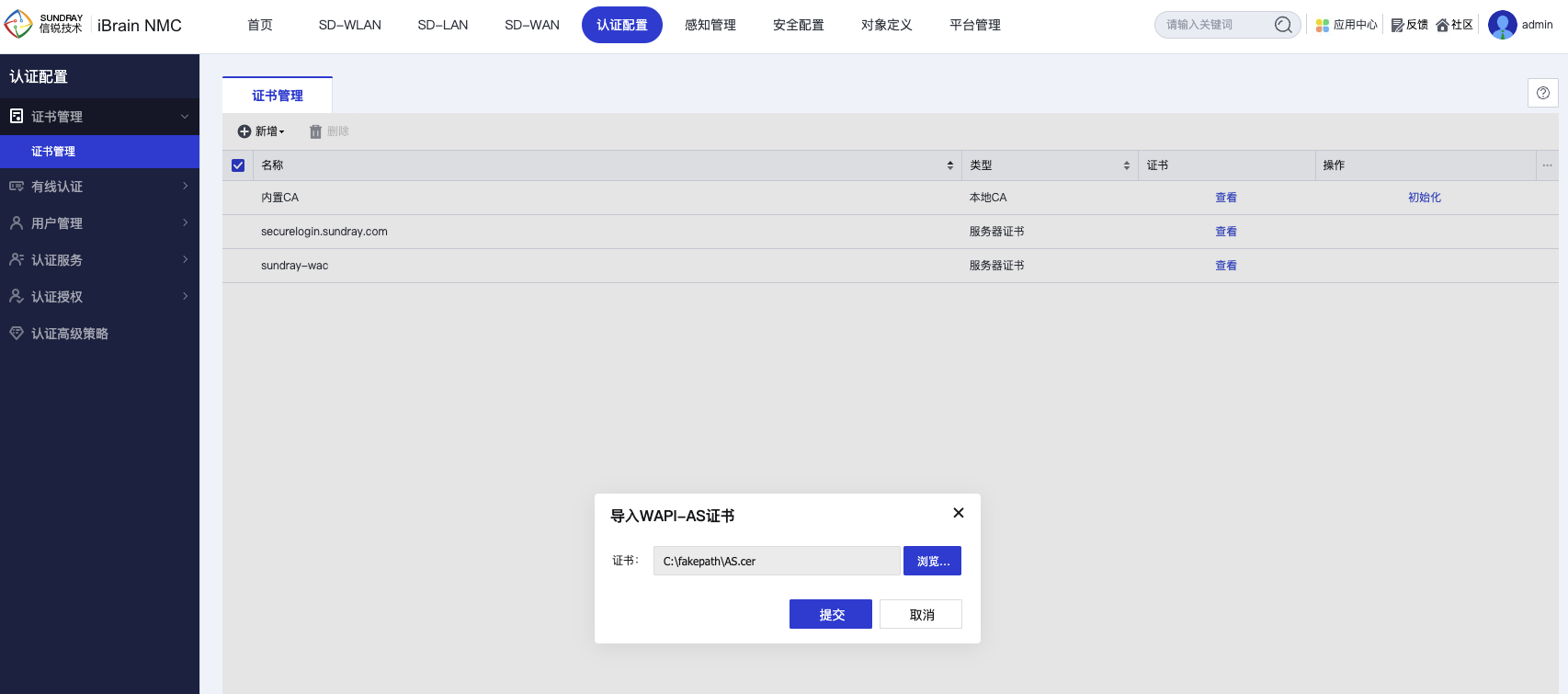Open the 感知管理 menu
This screenshot has height=694, width=1568.
710,25
